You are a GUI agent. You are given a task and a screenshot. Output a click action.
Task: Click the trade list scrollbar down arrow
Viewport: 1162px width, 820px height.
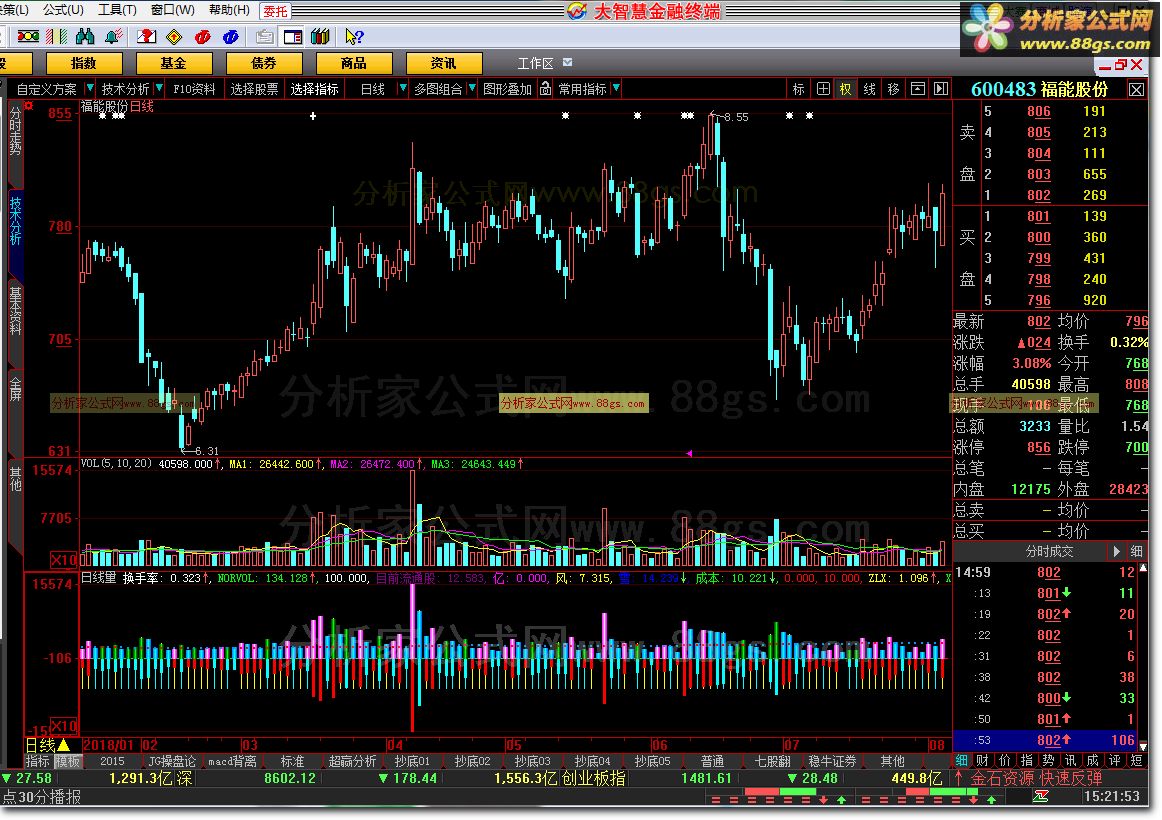(1143, 746)
